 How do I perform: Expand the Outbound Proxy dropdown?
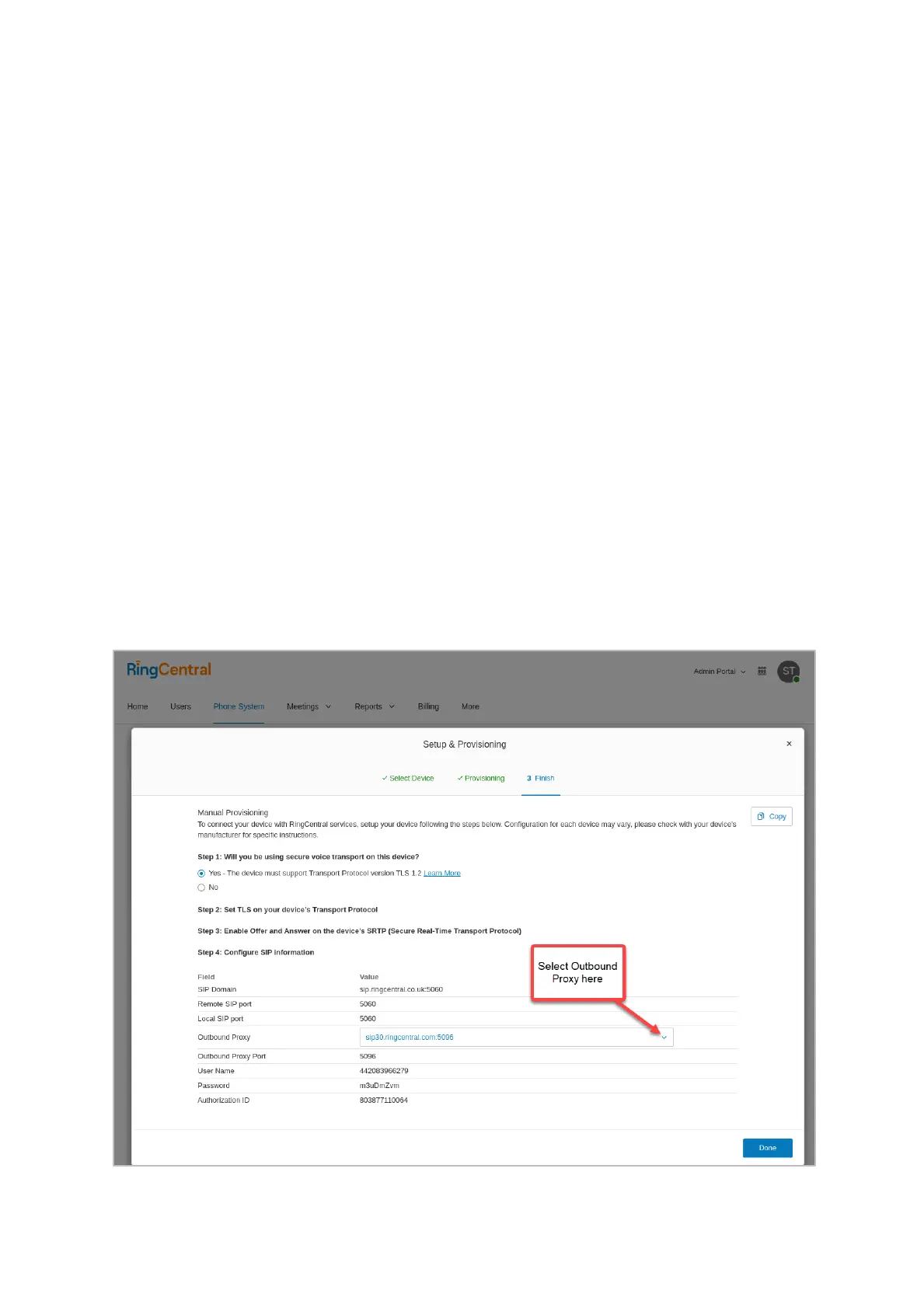coord(516,1037)
